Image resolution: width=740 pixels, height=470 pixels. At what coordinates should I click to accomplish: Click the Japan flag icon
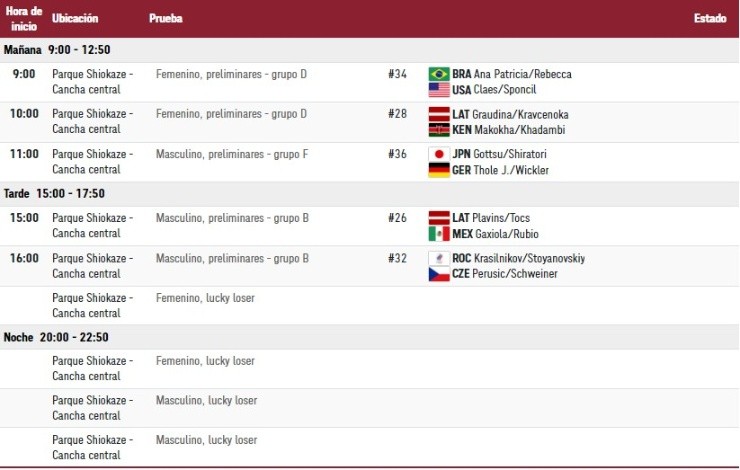tap(439, 154)
